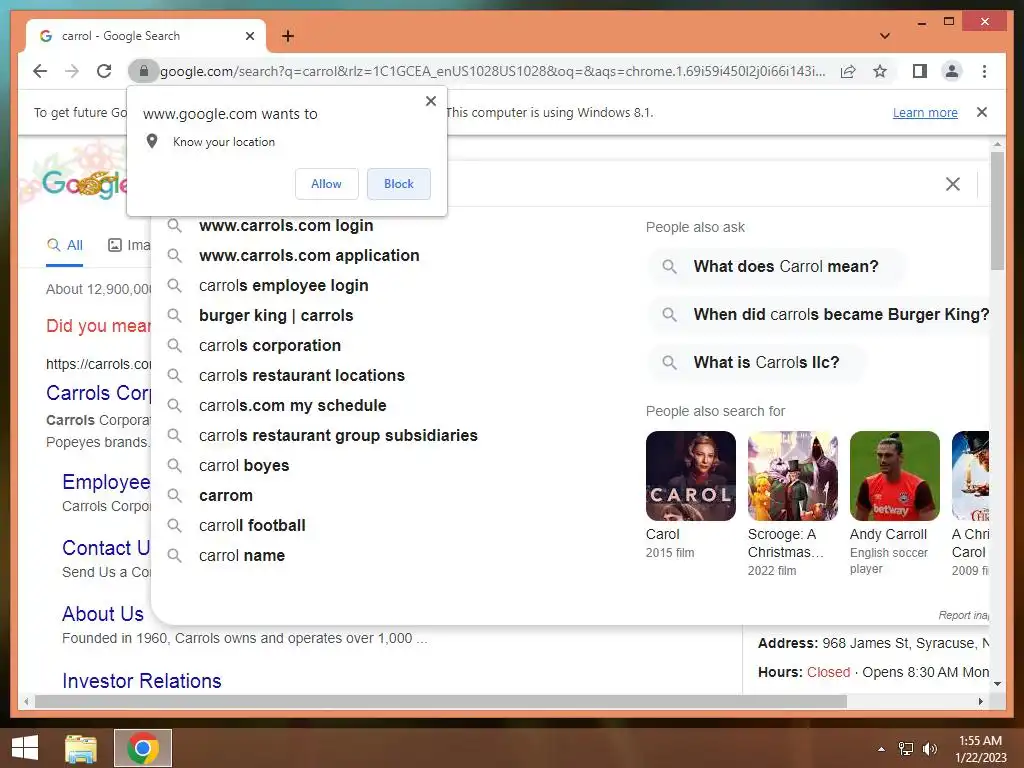Open the Windows Start button
1024x768 pixels.
[x=25, y=748]
